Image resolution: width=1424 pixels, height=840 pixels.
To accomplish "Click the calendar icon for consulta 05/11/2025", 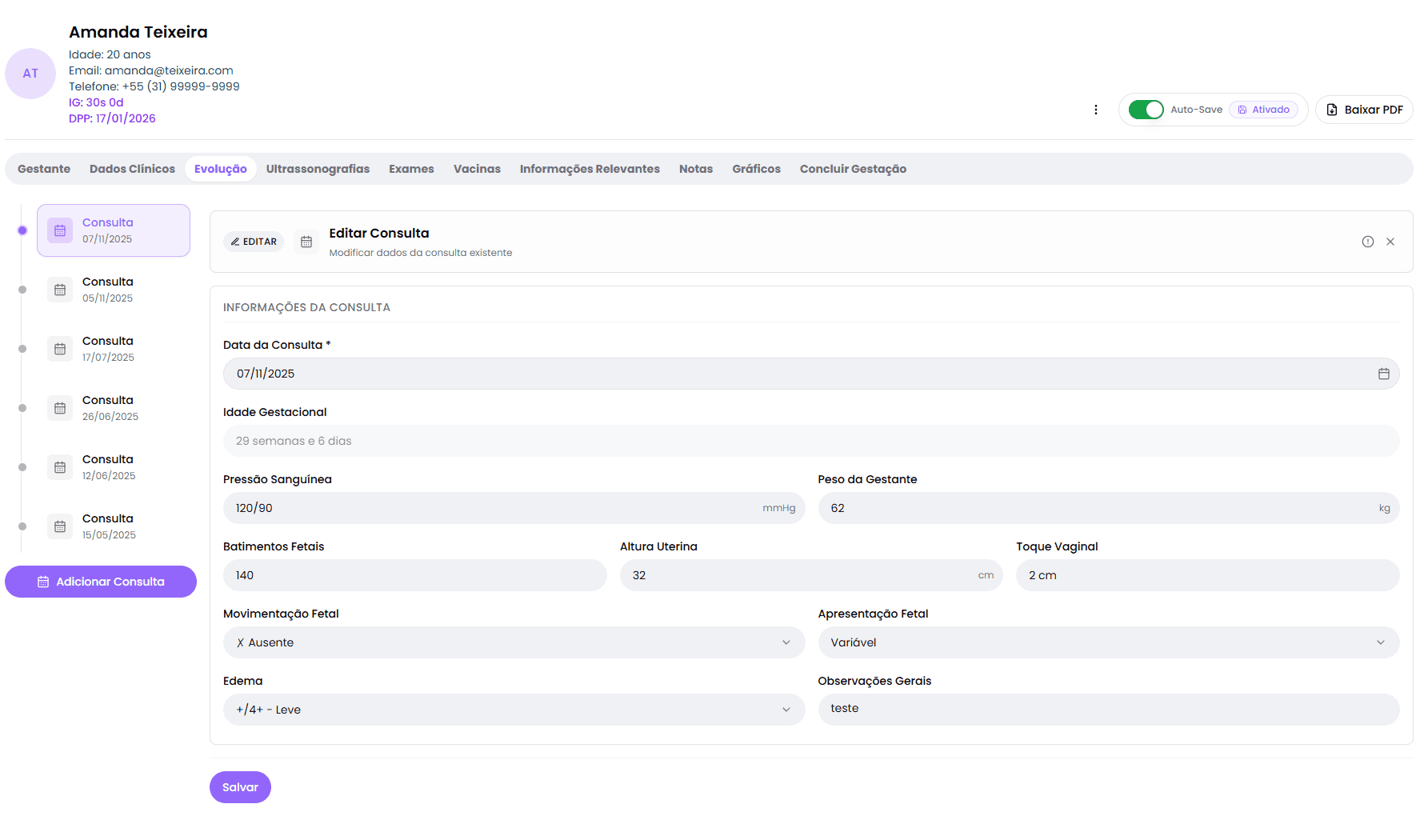I will tap(60, 290).
